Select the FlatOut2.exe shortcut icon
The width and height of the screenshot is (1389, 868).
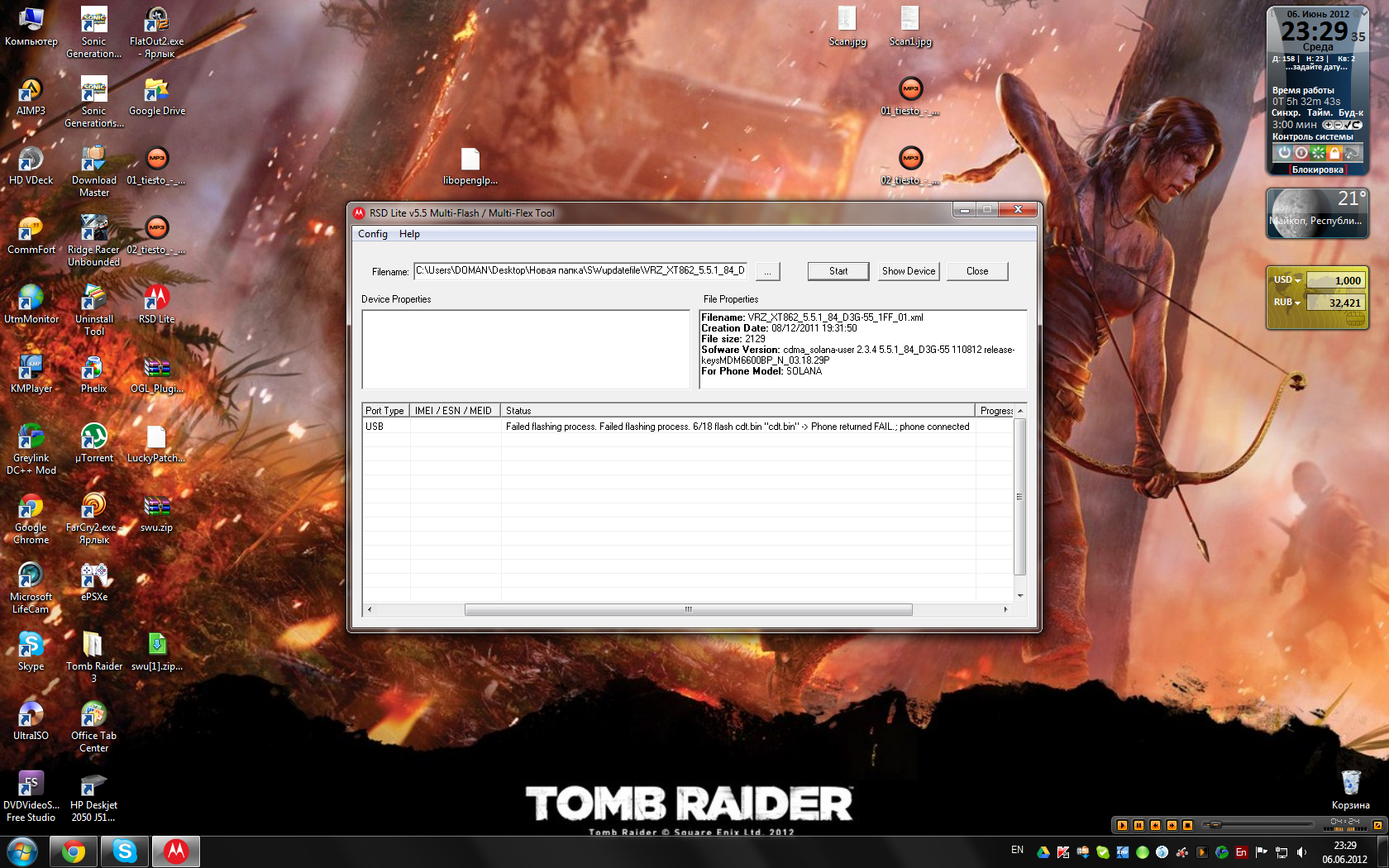(157, 33)
